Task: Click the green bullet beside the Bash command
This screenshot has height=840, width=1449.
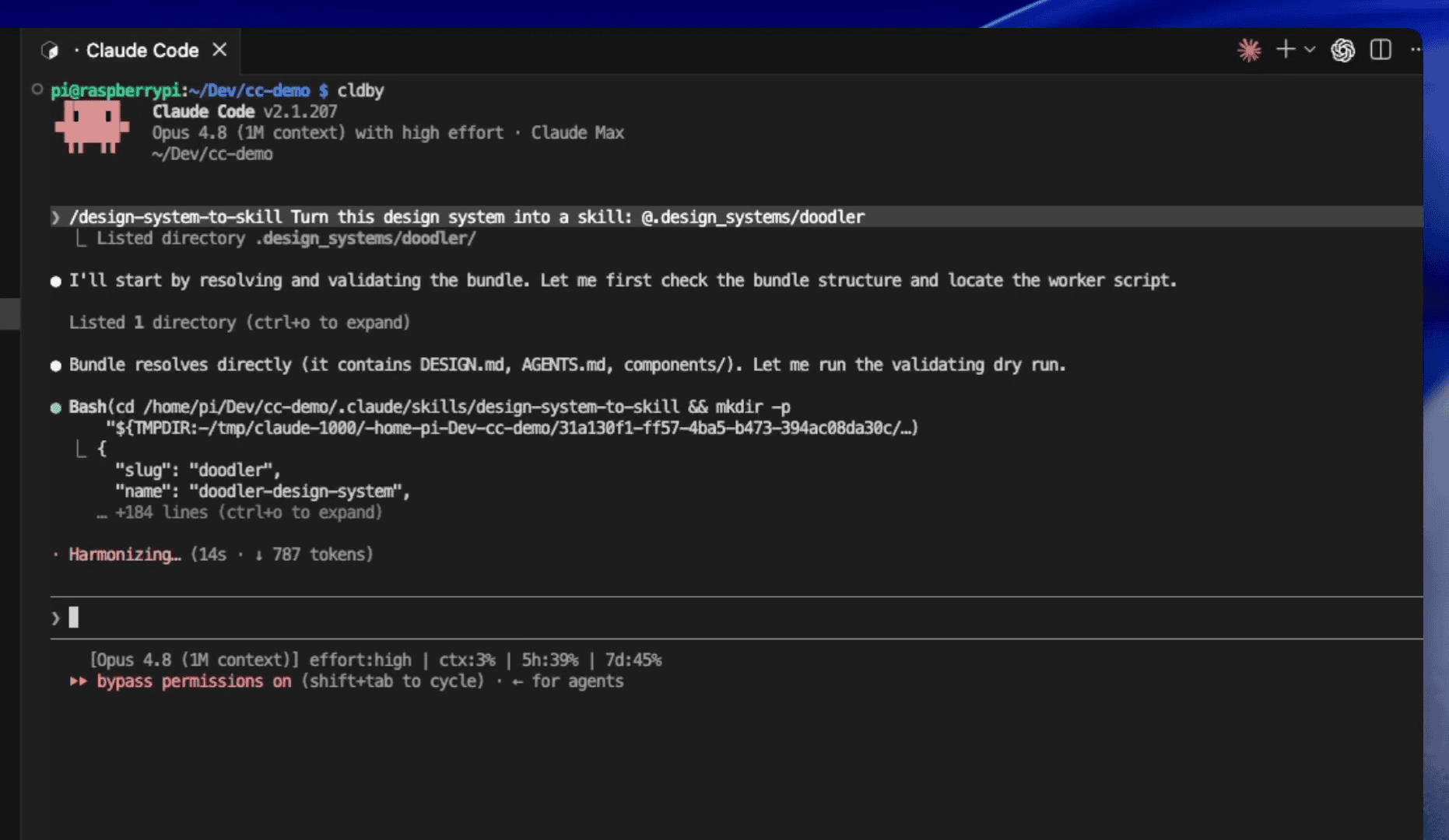Action: (56, 408)
